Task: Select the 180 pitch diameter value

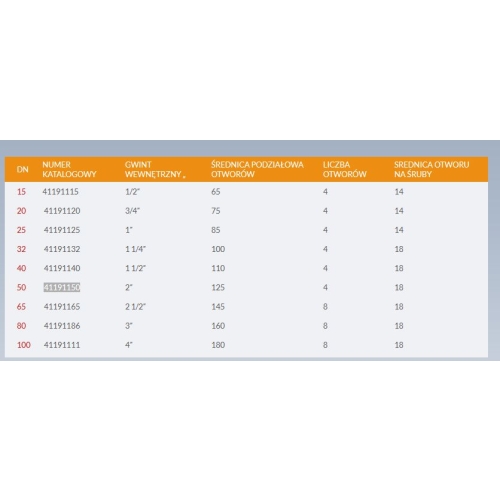Action: [218, 345]
